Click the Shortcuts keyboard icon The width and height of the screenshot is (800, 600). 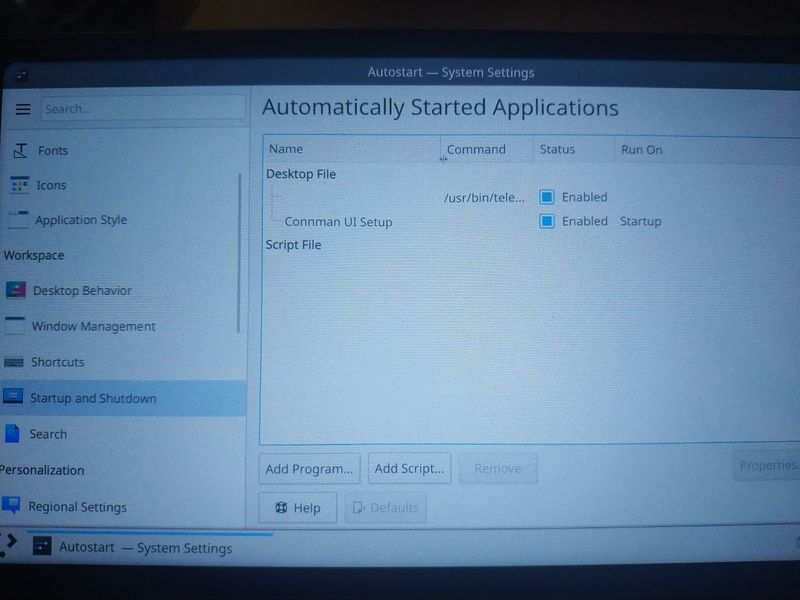(x=13, y=362)
